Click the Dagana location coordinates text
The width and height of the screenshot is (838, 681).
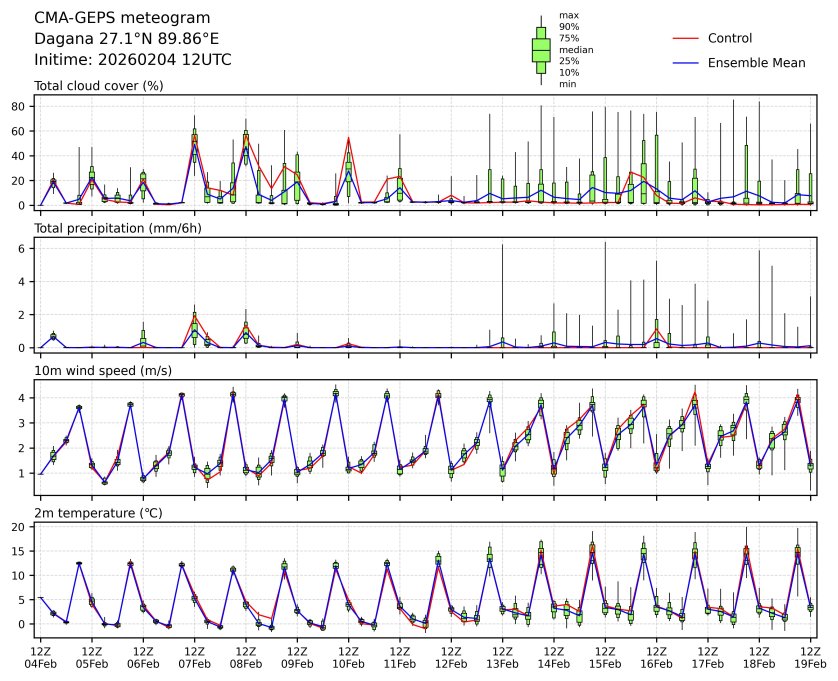point(127,39)
